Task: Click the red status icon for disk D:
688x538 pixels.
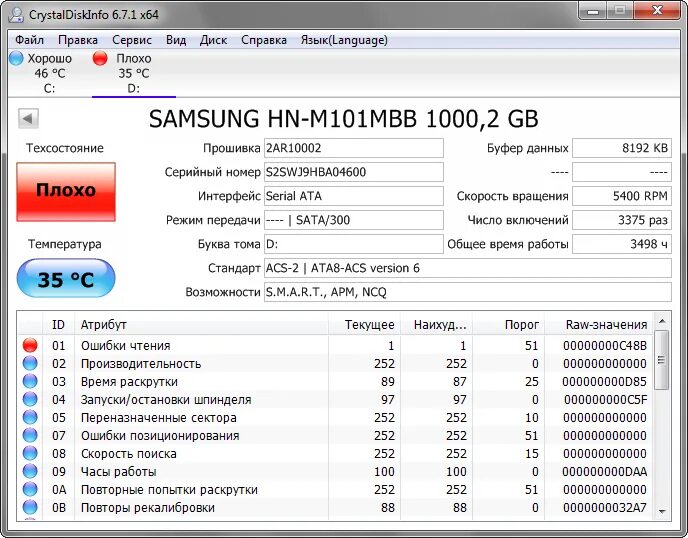Action: point(100,58)
